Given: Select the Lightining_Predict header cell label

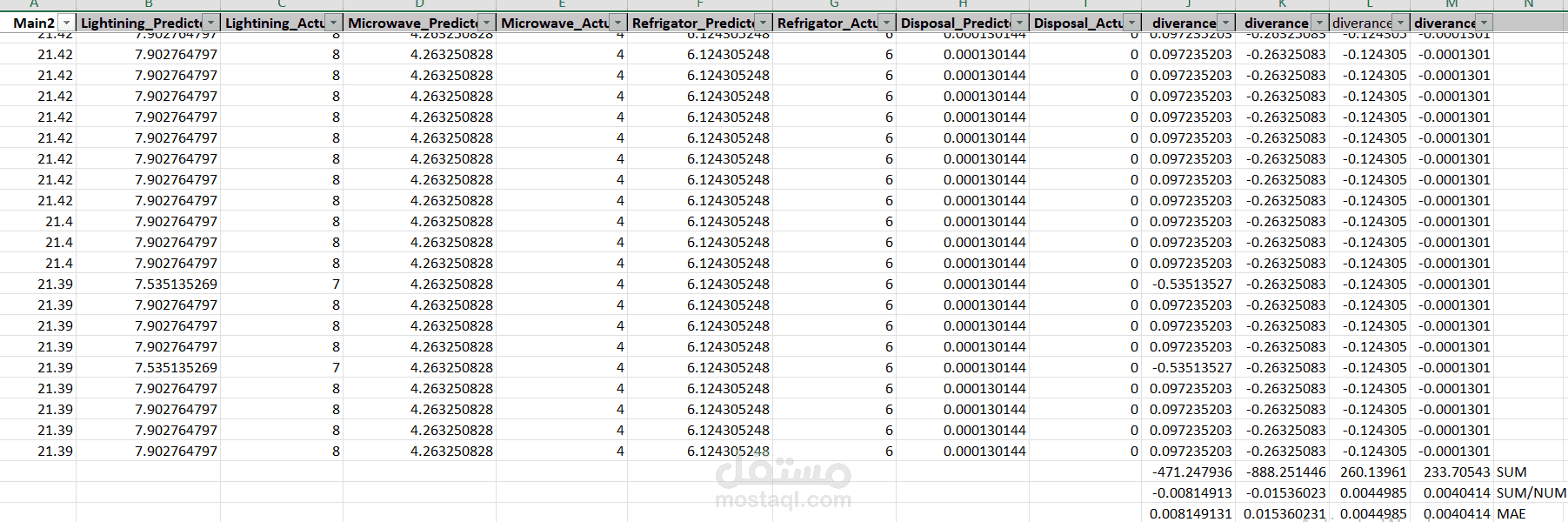Looking at the screenshot, I should (x=141, y=23).
